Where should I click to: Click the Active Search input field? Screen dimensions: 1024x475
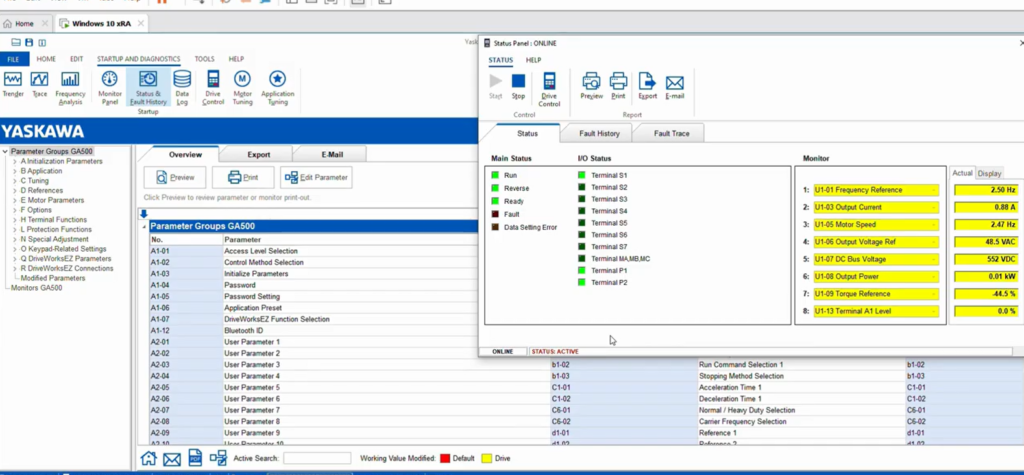[317, 458]
